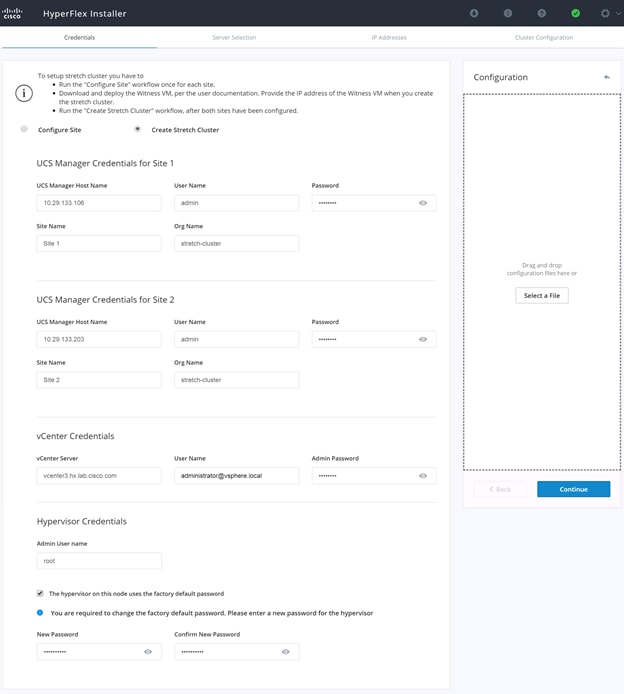Image resolution: width=624 pixels, height=694 pixels.
Task: Click the Cisco logo in header
Action: pyautogui.click(x=12, y=13)
